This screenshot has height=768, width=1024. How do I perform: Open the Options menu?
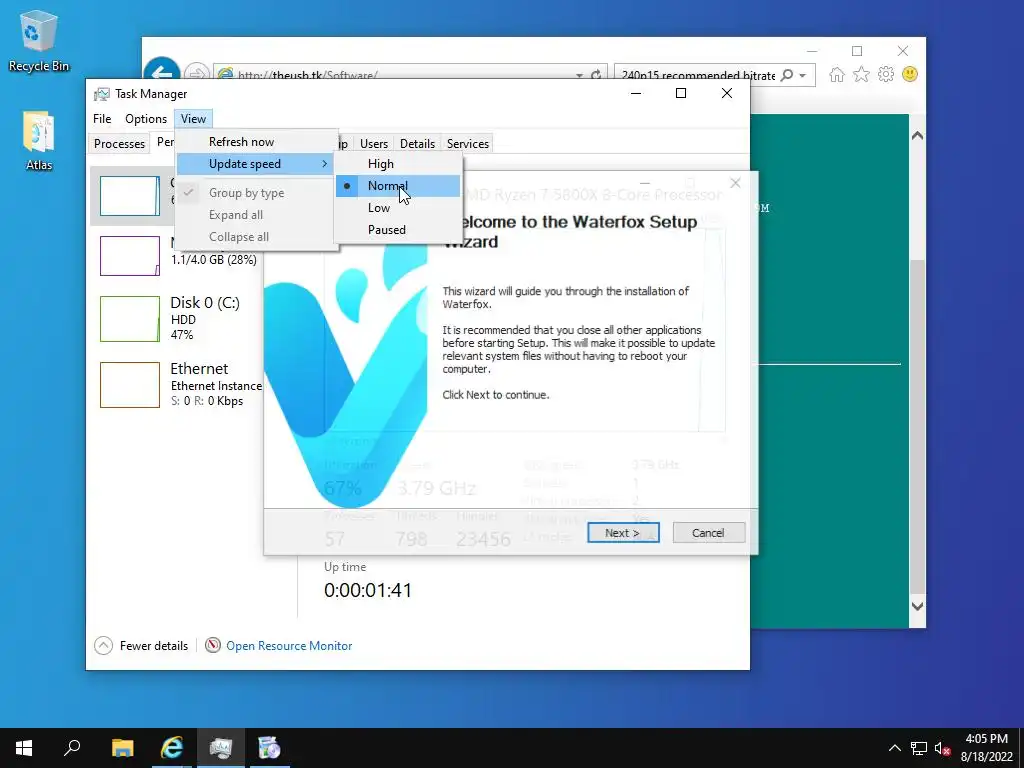[x=146, y=119]
